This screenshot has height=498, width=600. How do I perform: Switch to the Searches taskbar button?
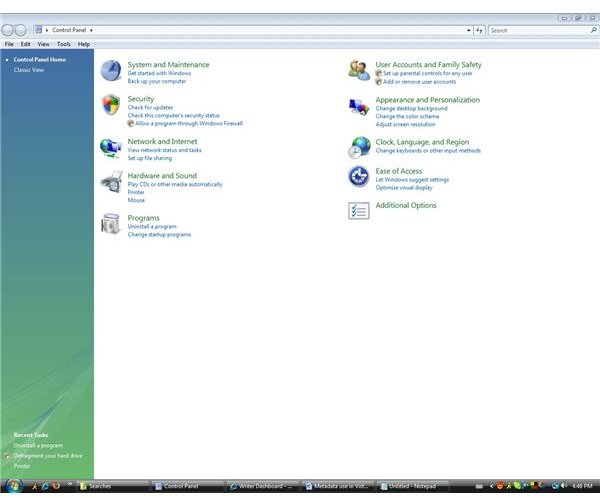[x=114, y=486]
